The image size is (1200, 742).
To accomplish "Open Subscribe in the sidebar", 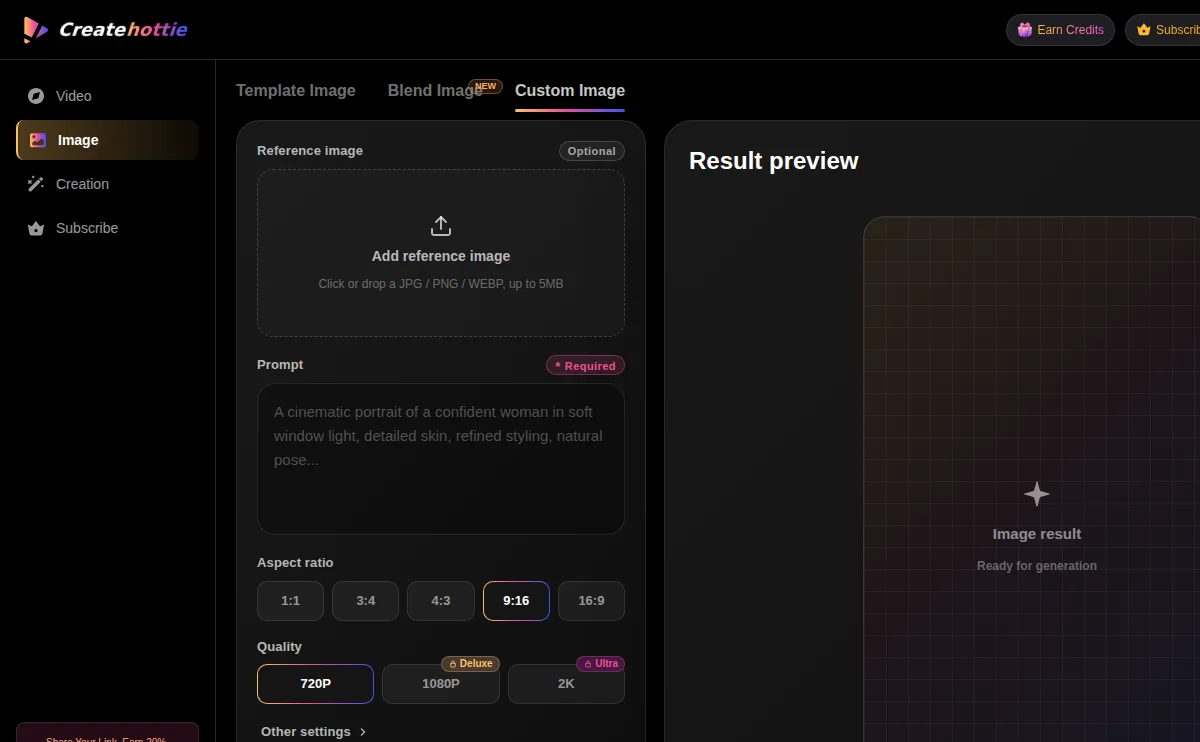I will 107,228.
